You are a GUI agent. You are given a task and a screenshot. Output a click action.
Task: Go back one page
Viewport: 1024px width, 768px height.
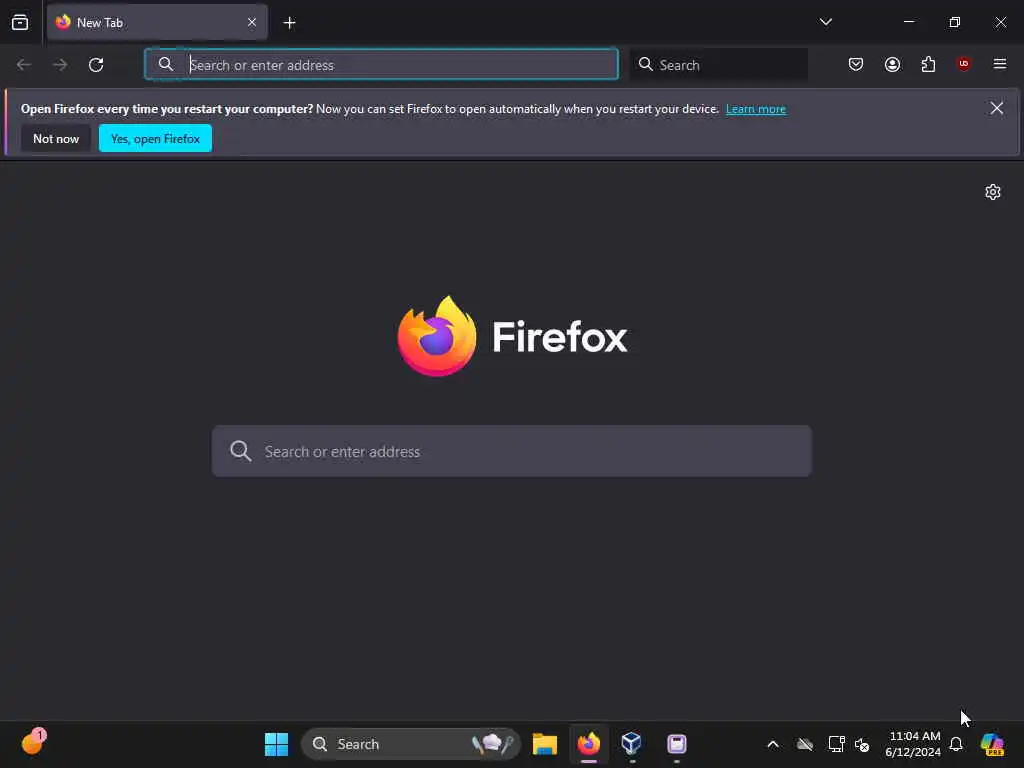[x=24, y=65]
